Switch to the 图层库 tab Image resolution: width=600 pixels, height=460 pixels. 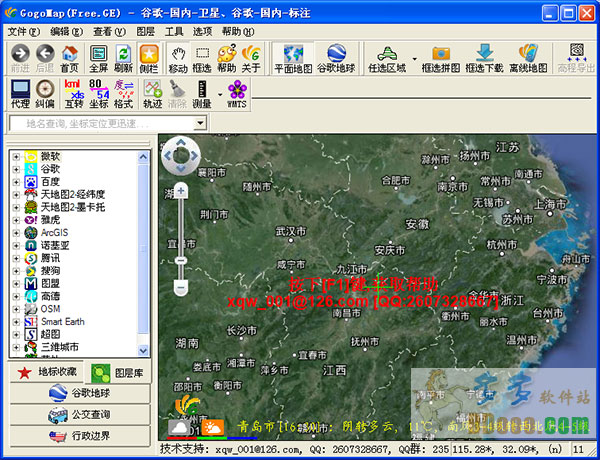(118, 373)
